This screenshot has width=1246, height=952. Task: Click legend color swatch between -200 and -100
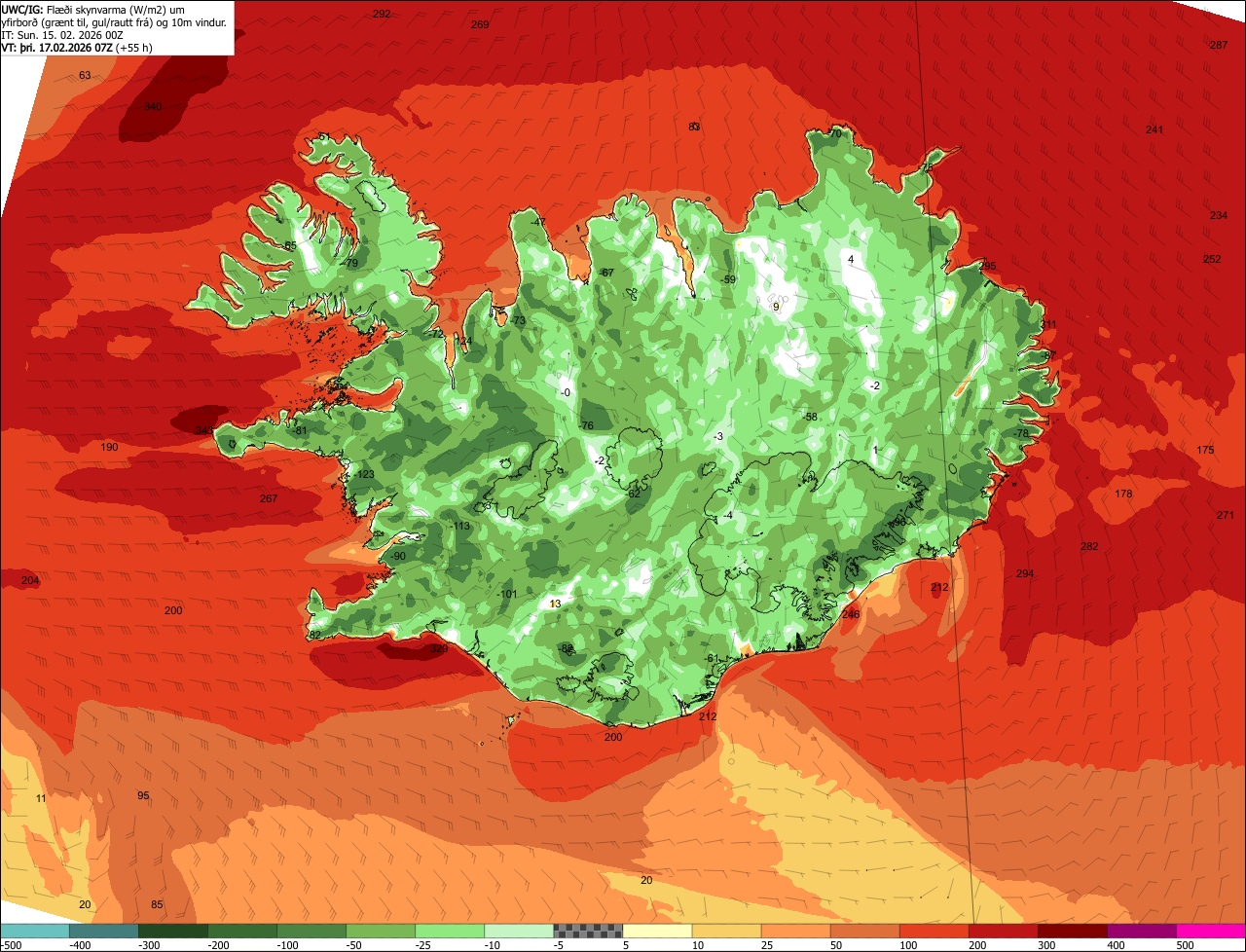242,931
